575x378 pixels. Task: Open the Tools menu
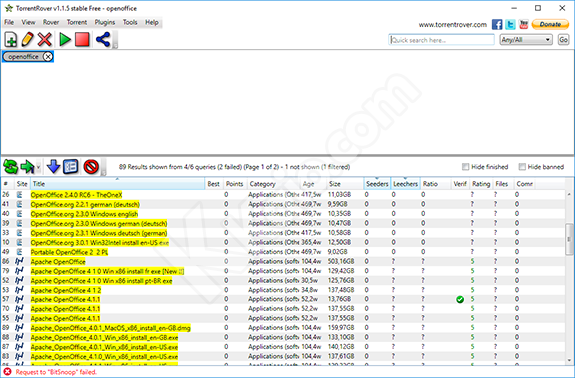coord(130,22)
